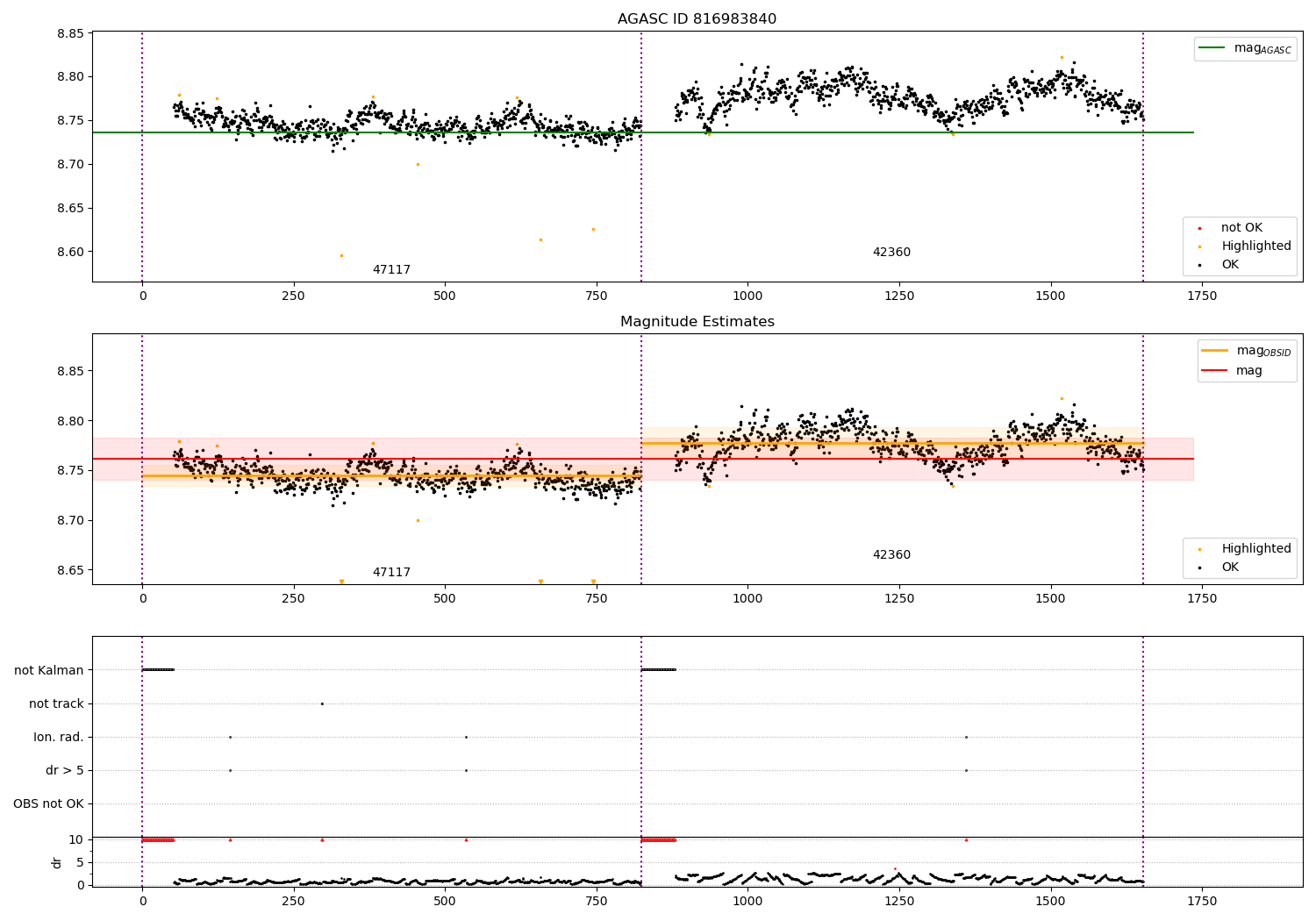This screenshot has width=1316, height=921.
Task: Click the '42360' obsid label in the top plot
Action: [x=891, y=253]
